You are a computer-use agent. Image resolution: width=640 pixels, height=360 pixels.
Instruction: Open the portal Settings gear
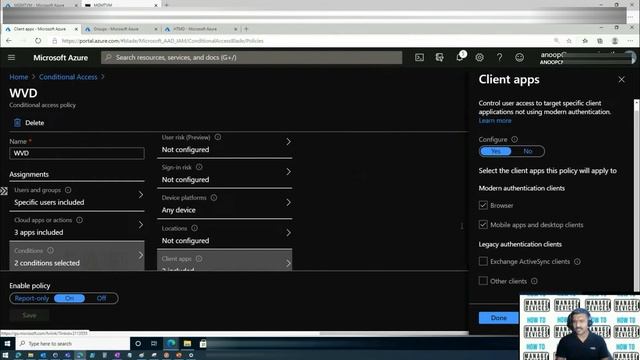pyautogui.click(x=480, y=58)
